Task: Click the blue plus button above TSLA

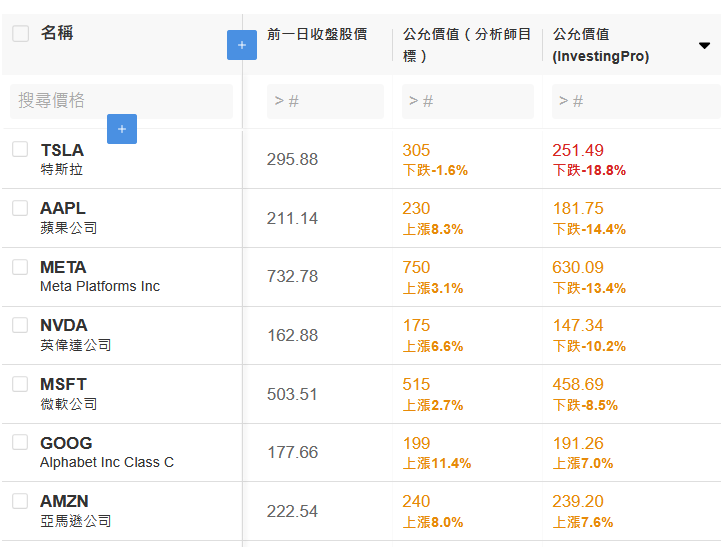Action: point(122,129)
